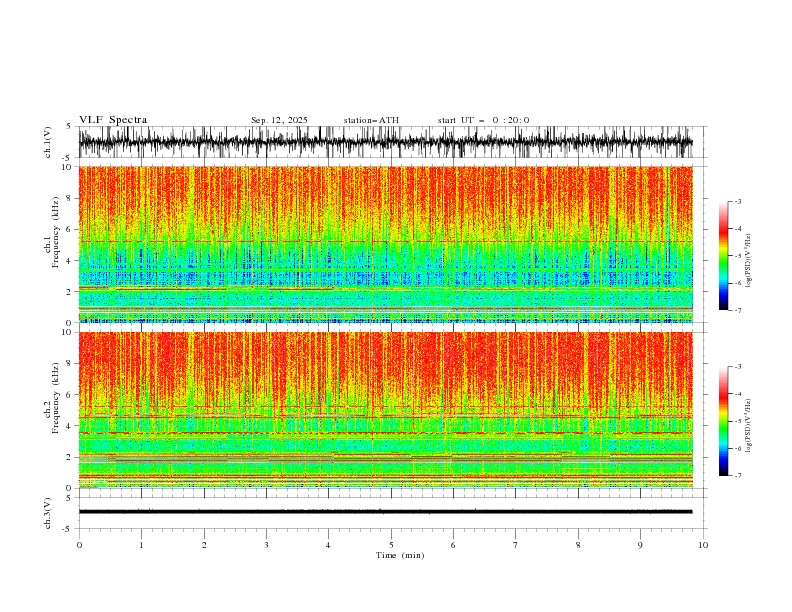Click the upper colorbar "-3" tick label
This screenshot has width=792, height=612.
[x=737, y=201]
